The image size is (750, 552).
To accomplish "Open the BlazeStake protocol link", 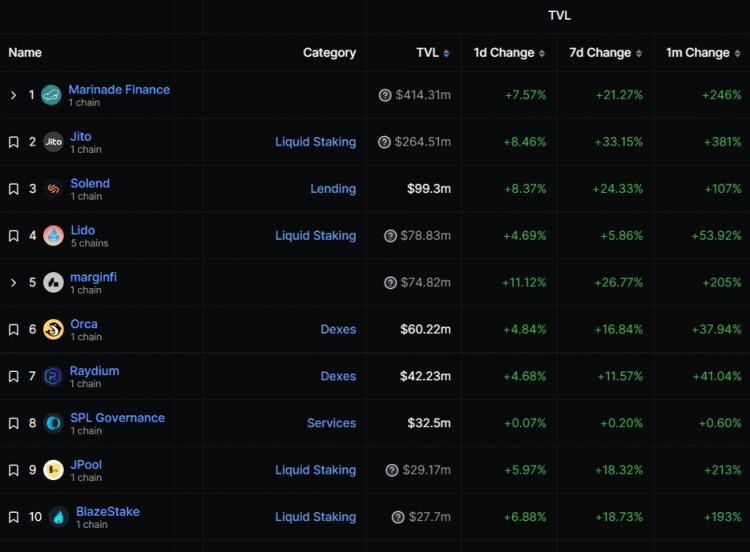I will (x=108, y=511).
